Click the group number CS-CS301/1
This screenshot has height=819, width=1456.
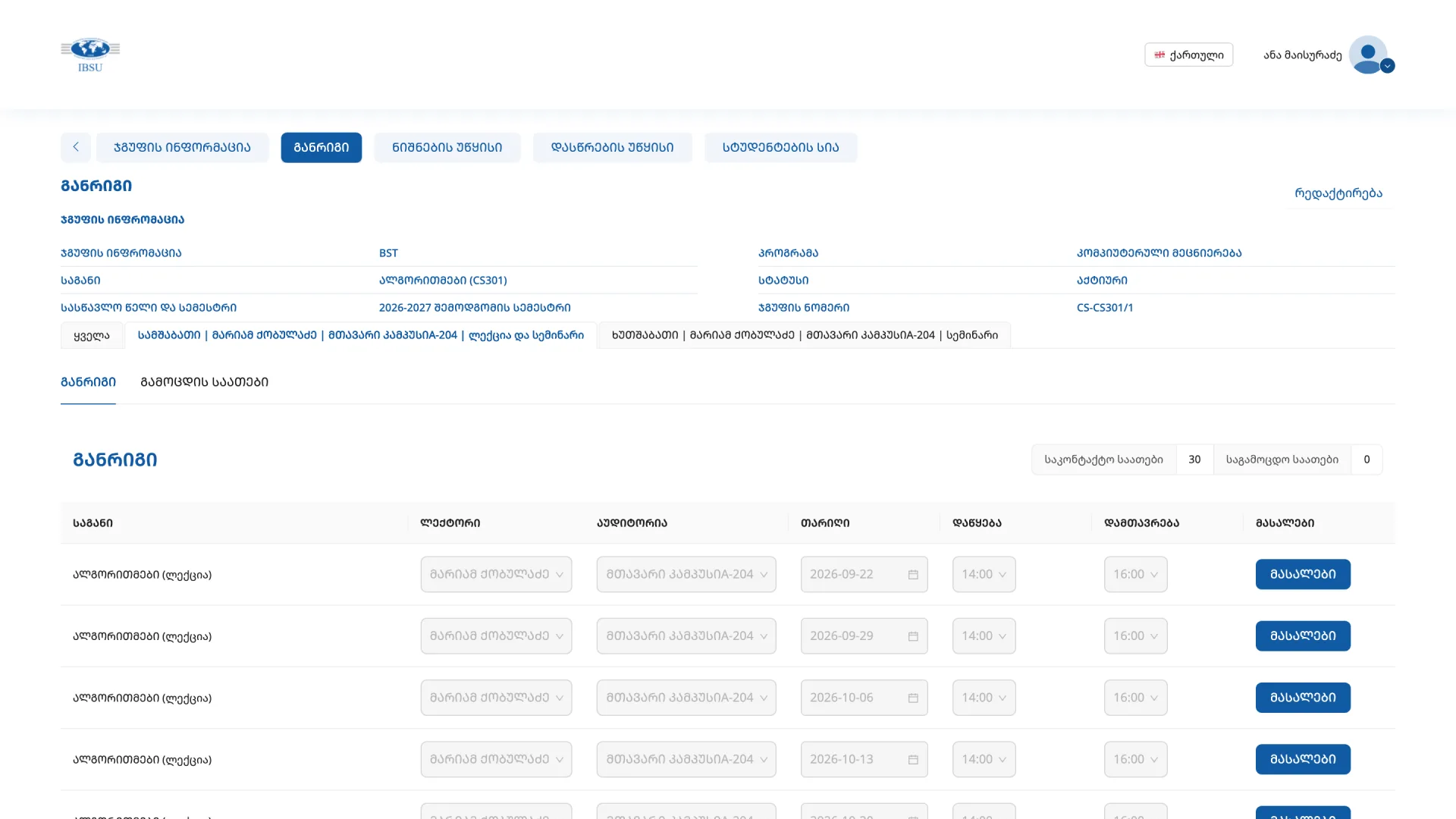pos(1105,307)
